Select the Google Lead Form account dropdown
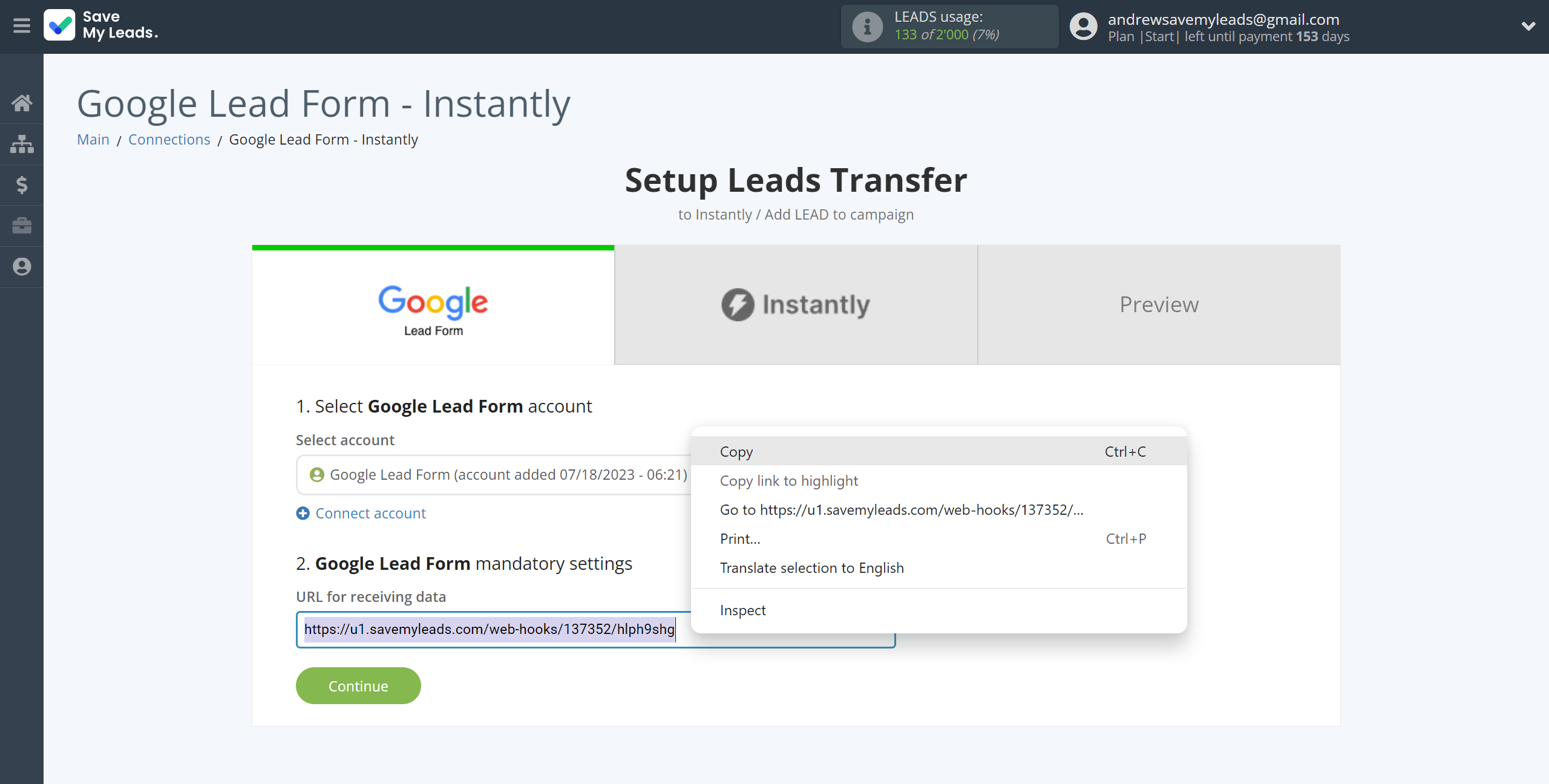The width and height of the screenshot is (1549, 784). 500,474
